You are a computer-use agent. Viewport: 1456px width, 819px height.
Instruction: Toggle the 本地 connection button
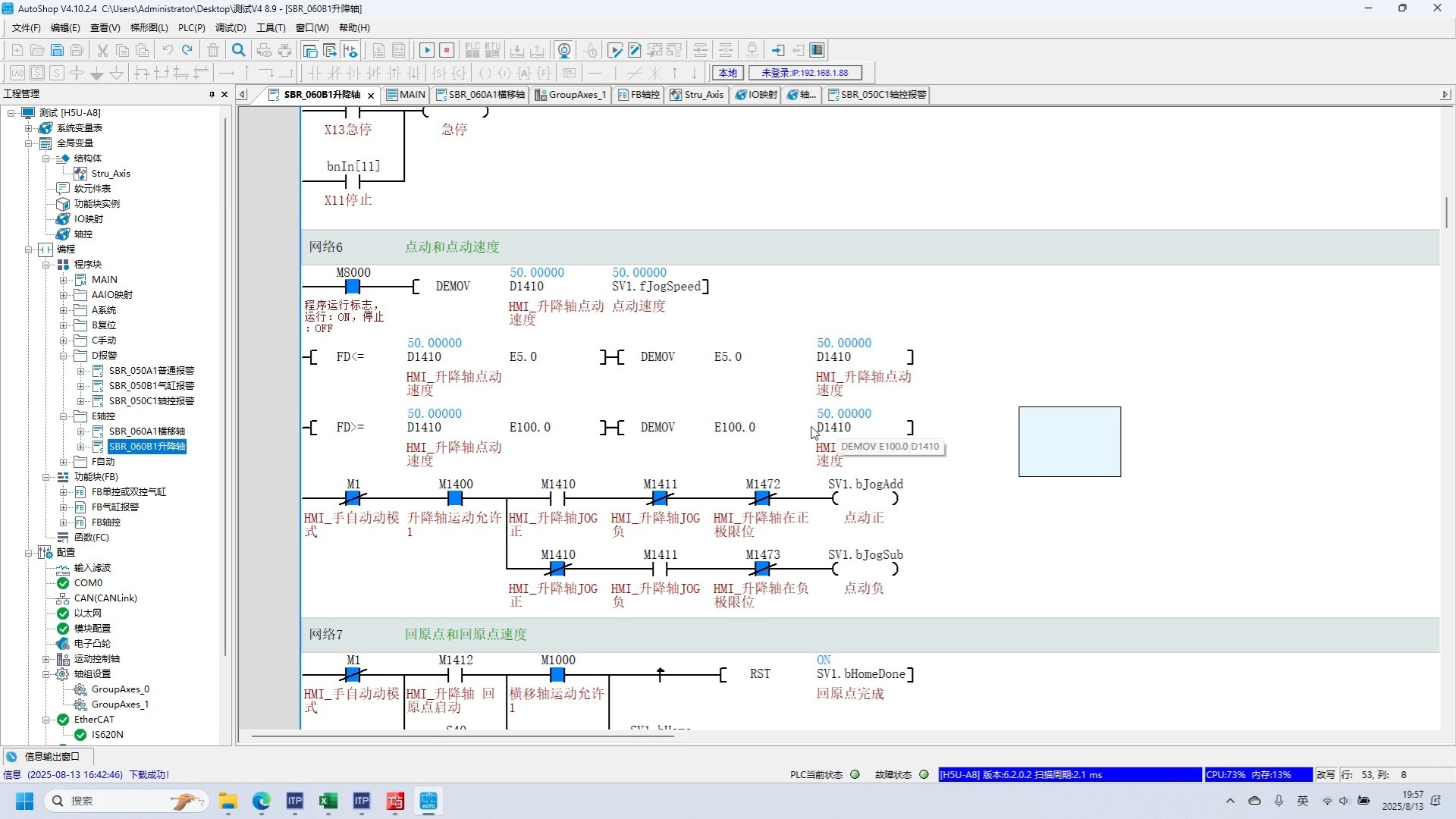(727, 73)
